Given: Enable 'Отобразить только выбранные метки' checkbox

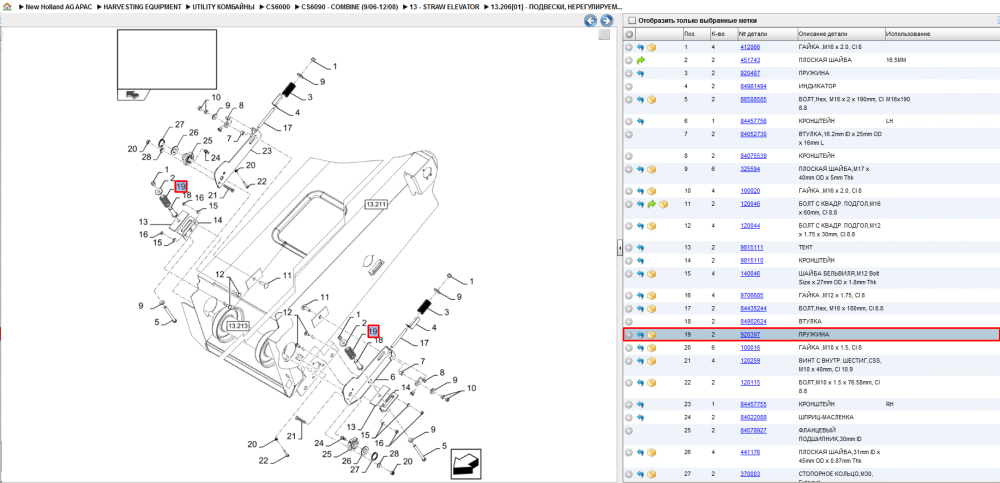Looking at the screenshot, I should (631, 20).
